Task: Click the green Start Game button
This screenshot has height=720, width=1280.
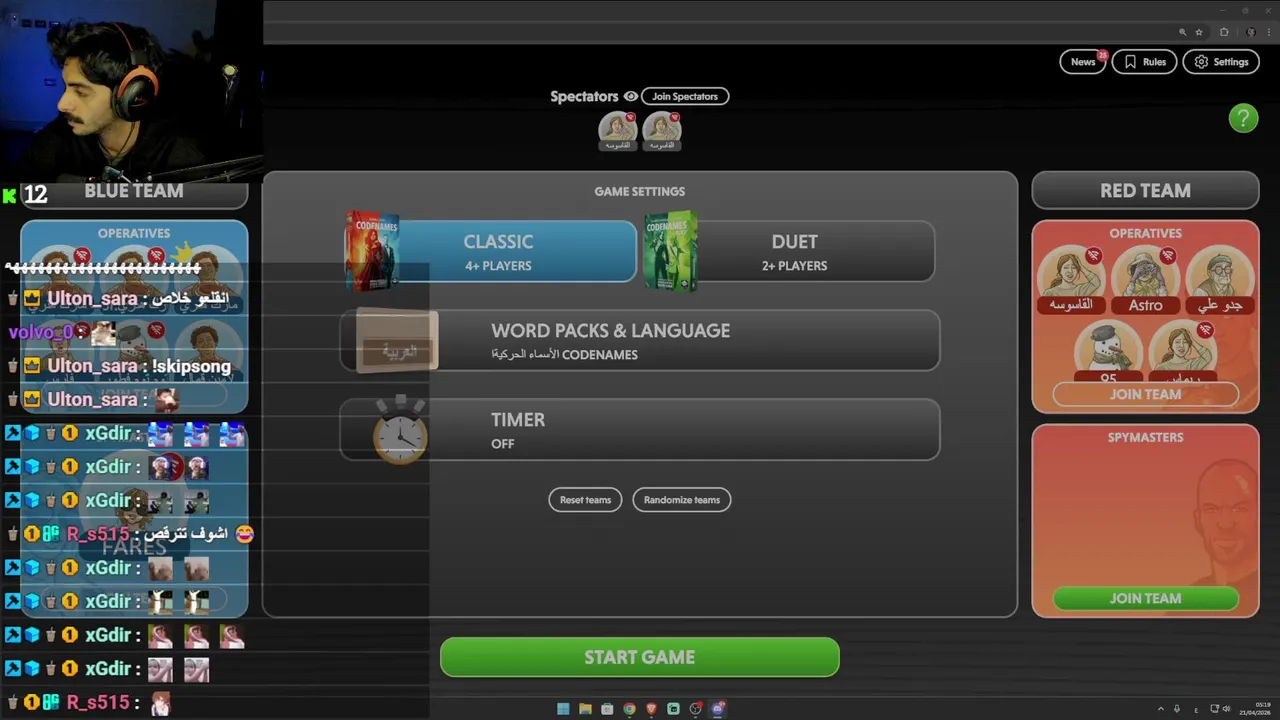Action: (640, 657)
